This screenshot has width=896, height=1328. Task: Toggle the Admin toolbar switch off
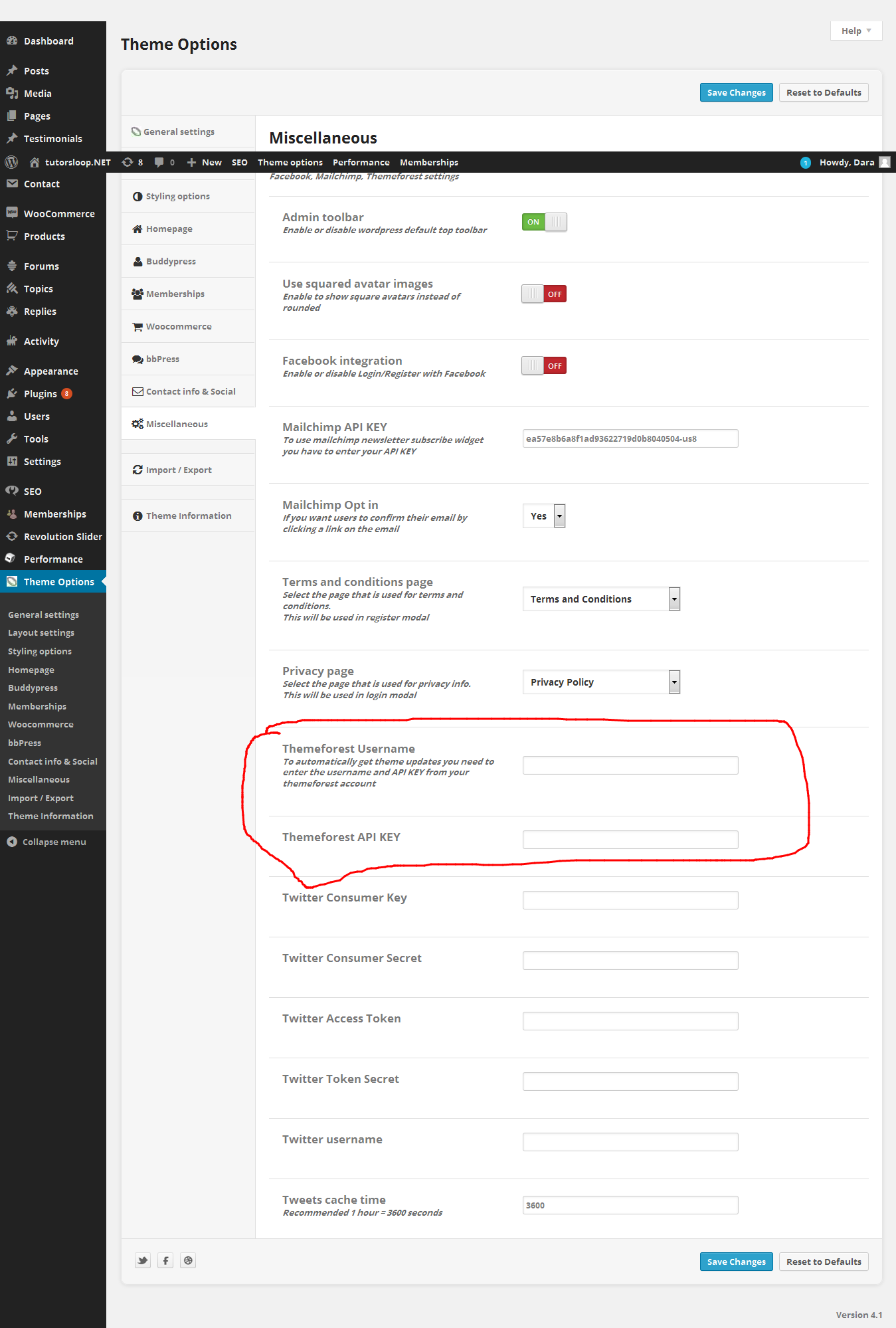[544, 222]
